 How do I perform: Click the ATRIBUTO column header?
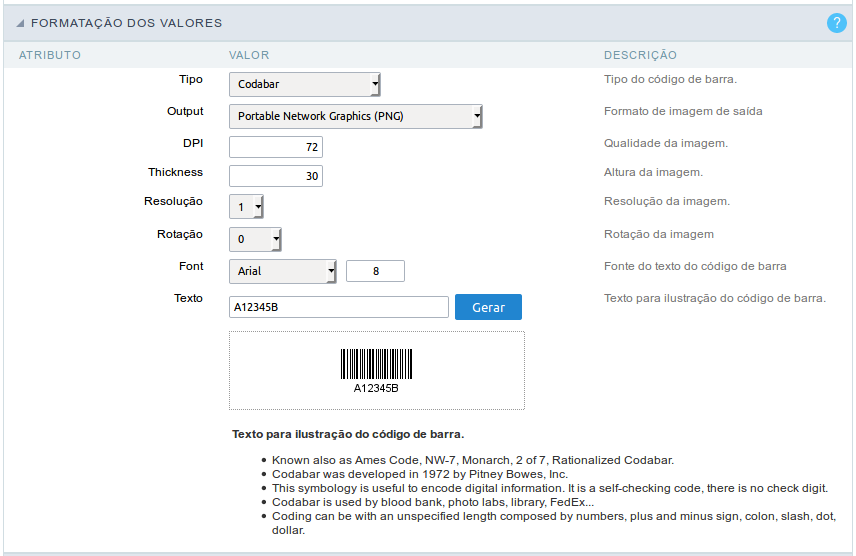[50, 55]
